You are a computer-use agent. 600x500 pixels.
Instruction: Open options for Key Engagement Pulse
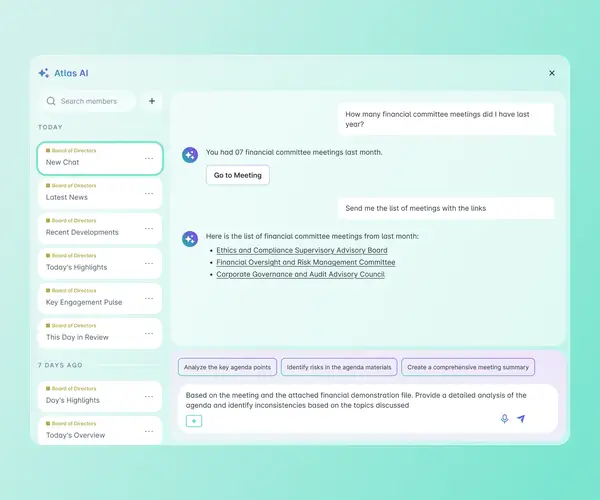coord(149,298)
